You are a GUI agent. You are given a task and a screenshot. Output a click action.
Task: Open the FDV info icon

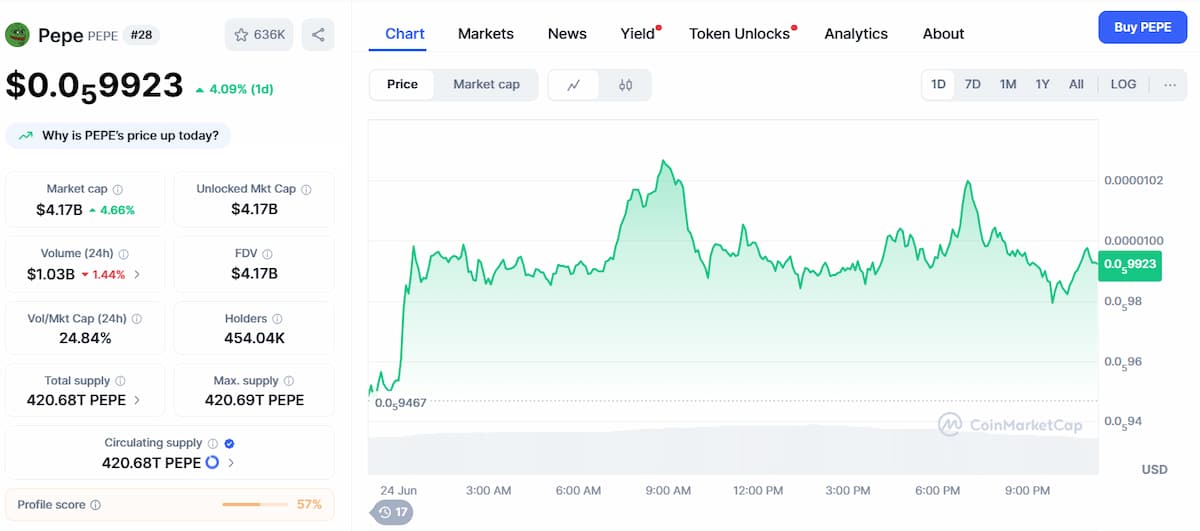point(268,254)
